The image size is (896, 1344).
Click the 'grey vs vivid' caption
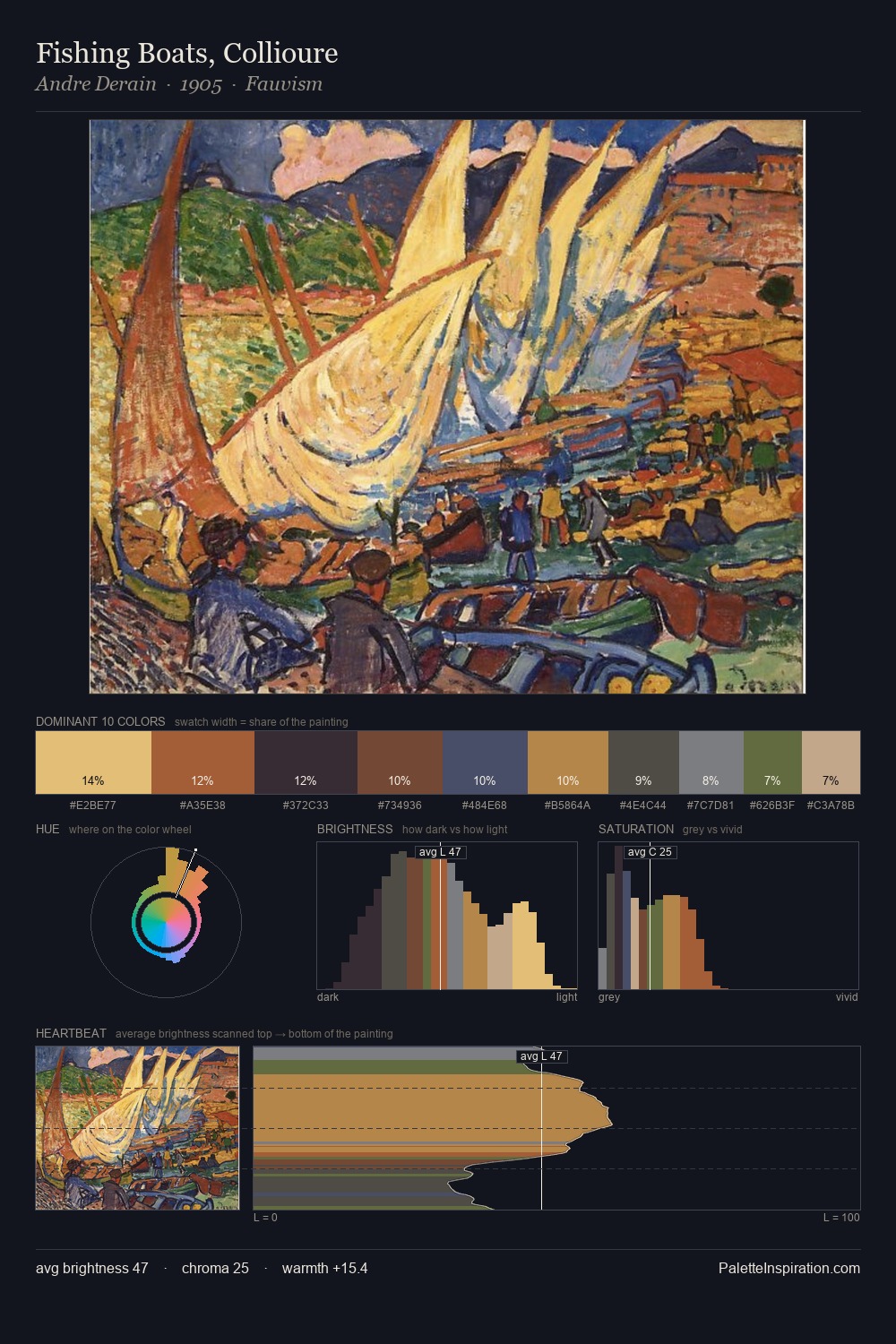(x=712, y=830)
